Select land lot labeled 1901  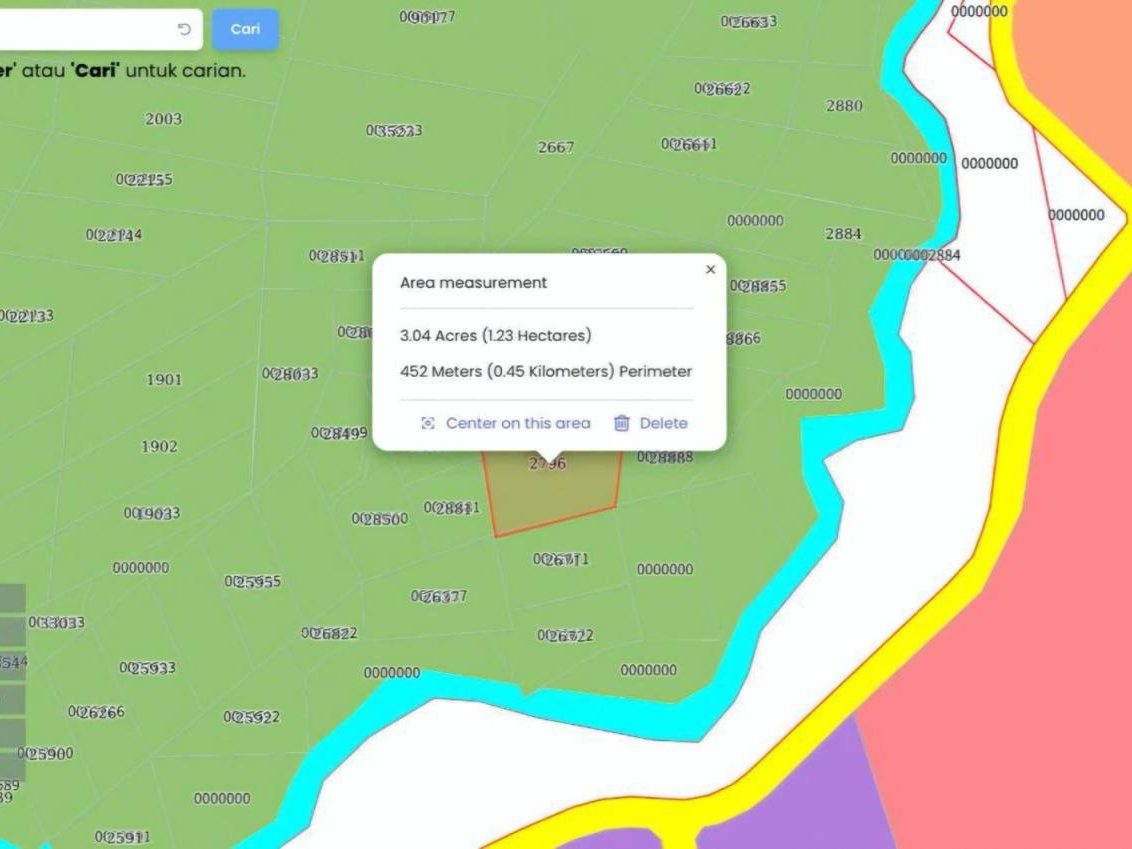164,380
